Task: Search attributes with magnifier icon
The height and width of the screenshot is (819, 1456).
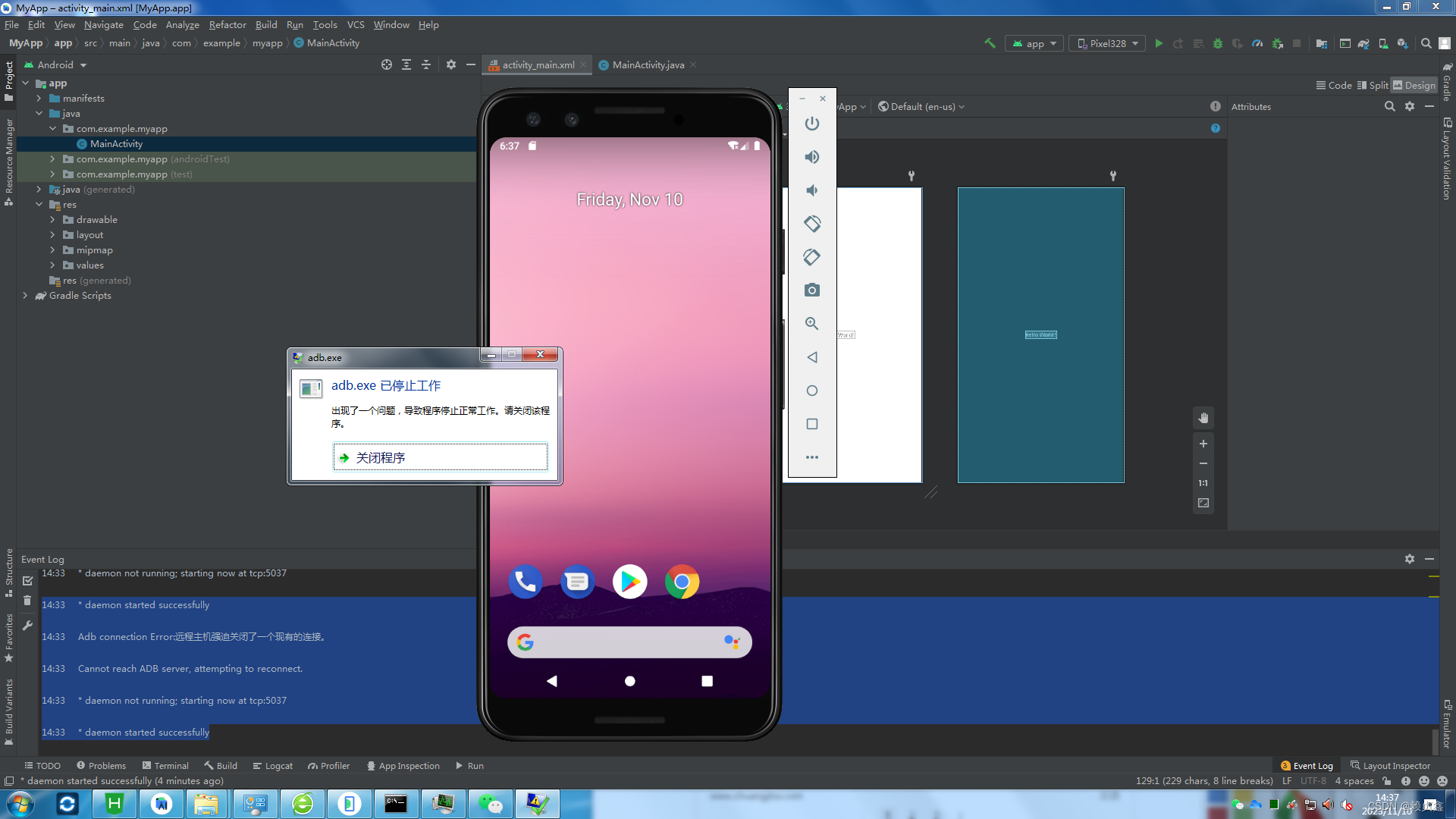Action: click(x=1389, y=106)
